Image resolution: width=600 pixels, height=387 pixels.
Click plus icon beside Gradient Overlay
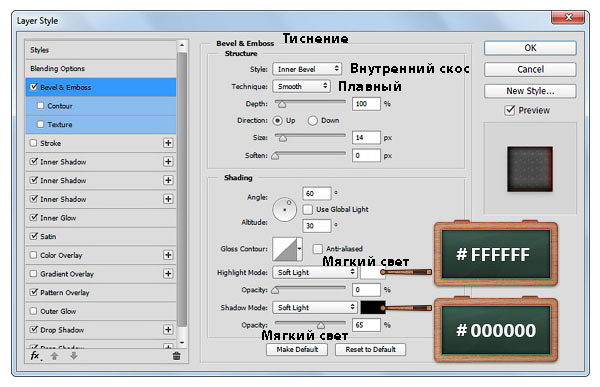[168, 274]
